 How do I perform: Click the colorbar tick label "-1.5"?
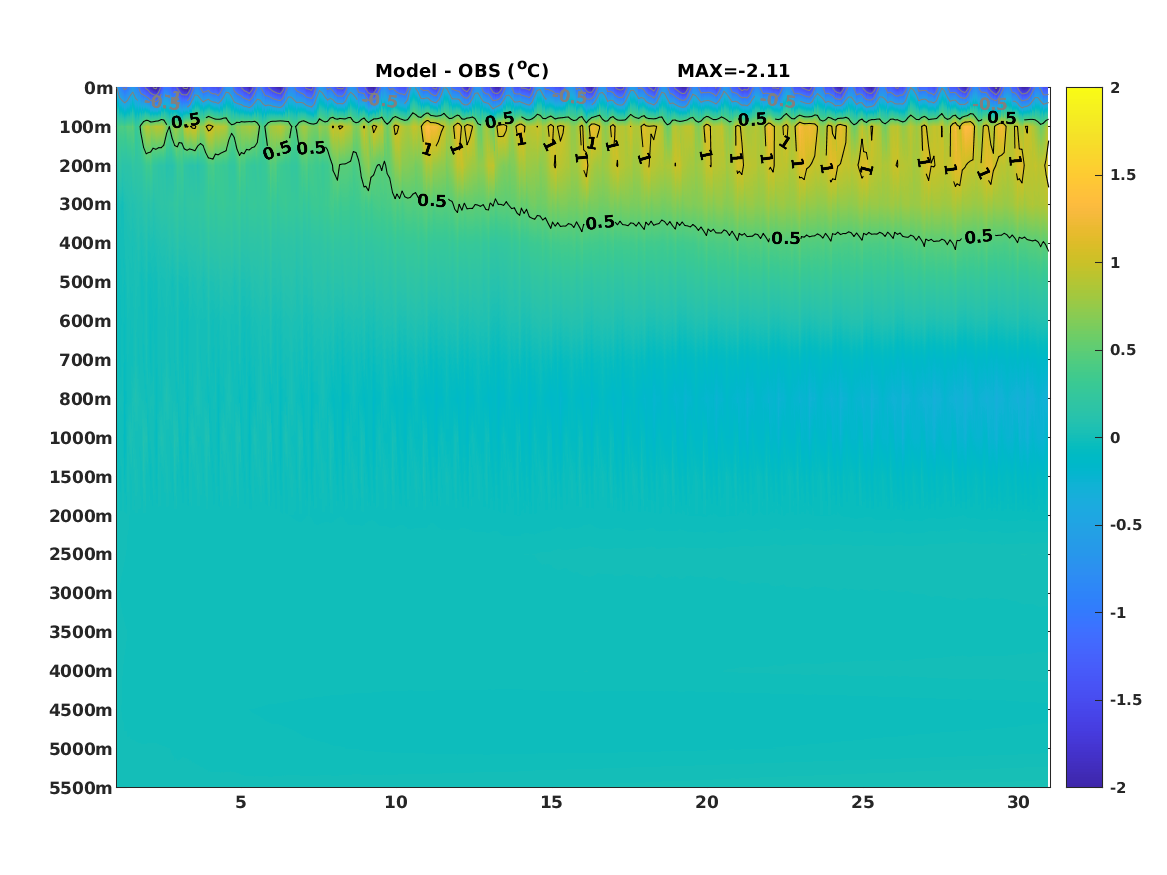pyautogui.click(x=1126, y=700)
